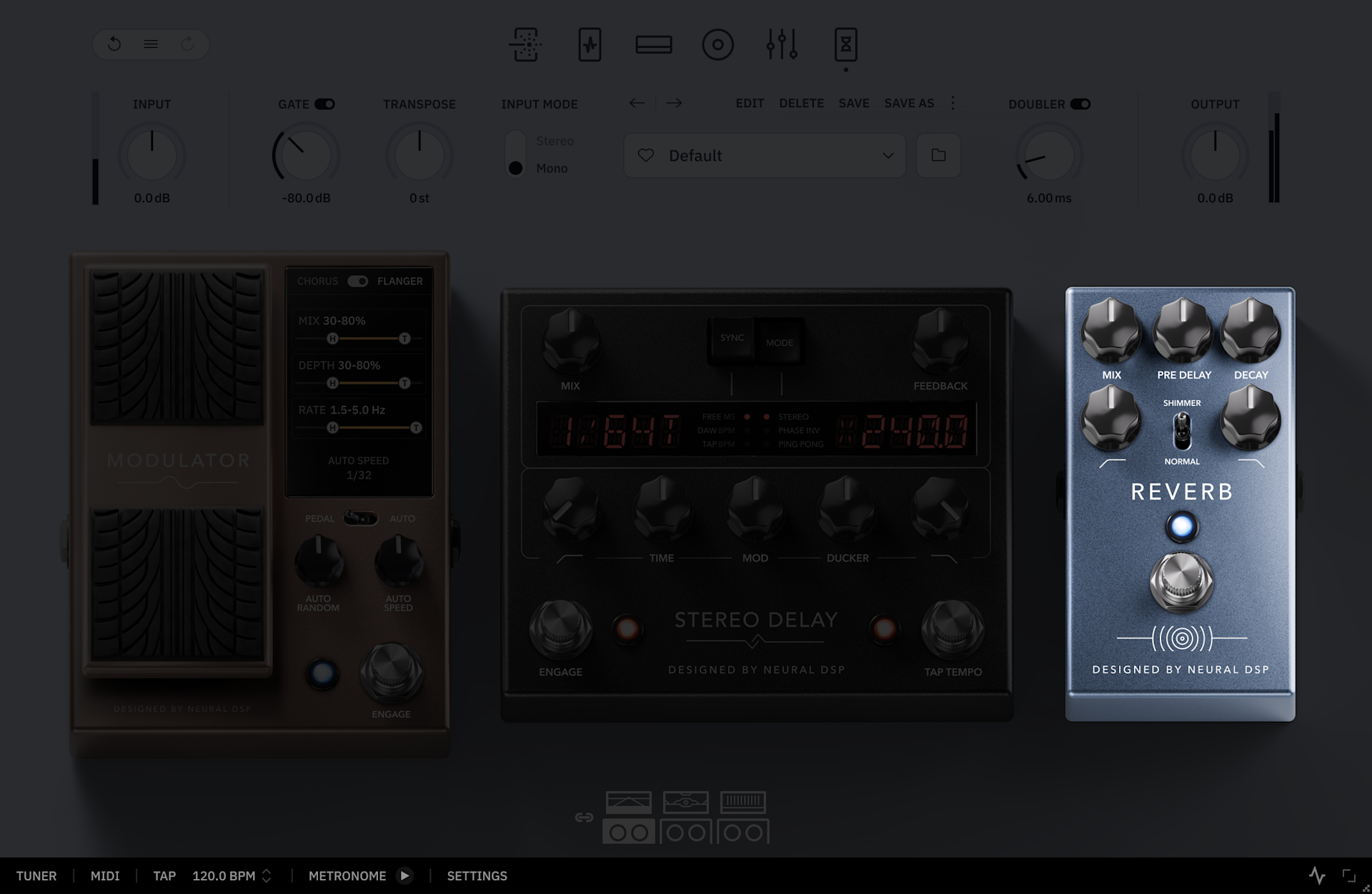Click DELETE in the preset toolbar

802,103
